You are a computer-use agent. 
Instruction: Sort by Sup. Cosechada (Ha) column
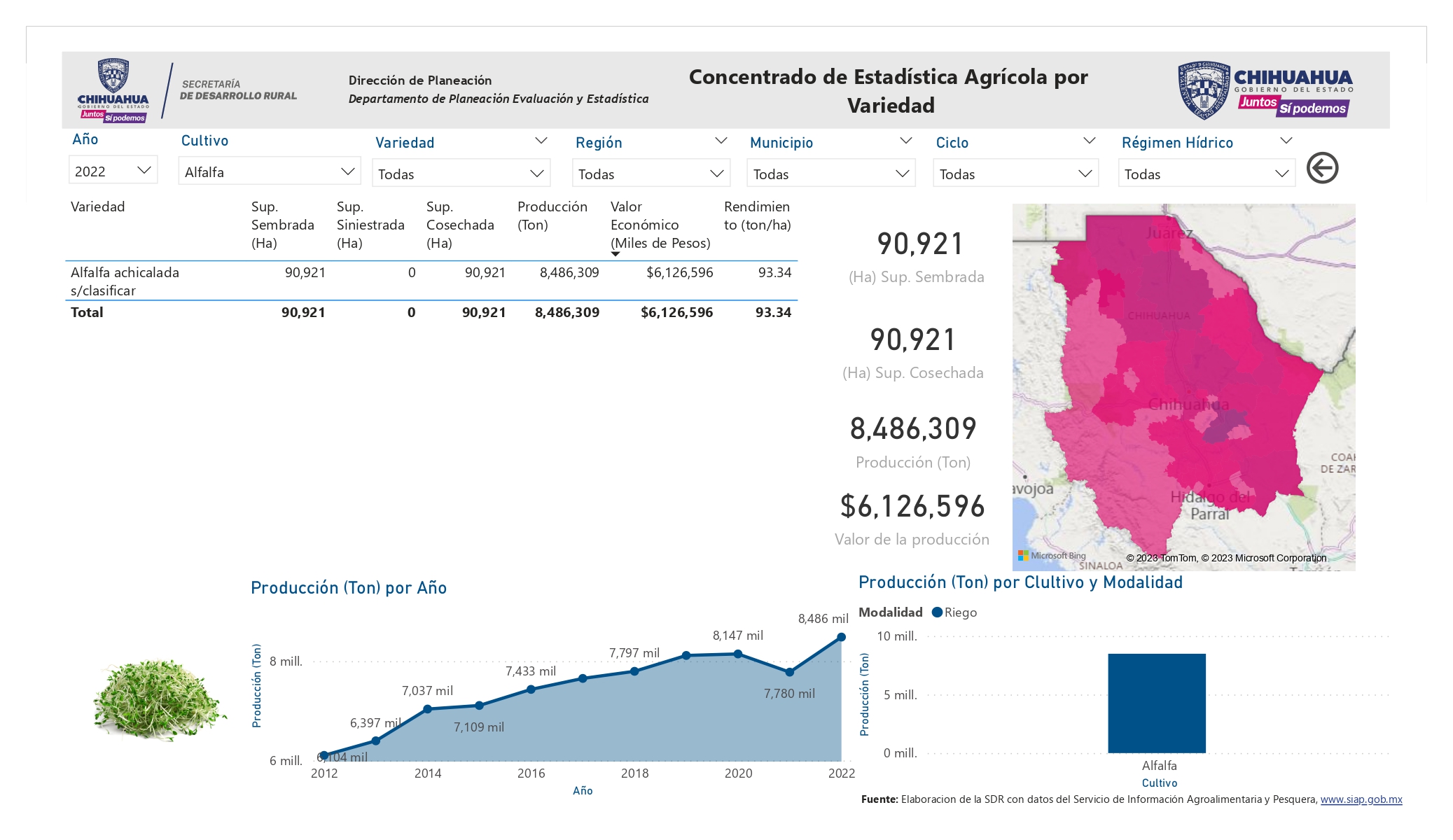[x=460, y=225]
